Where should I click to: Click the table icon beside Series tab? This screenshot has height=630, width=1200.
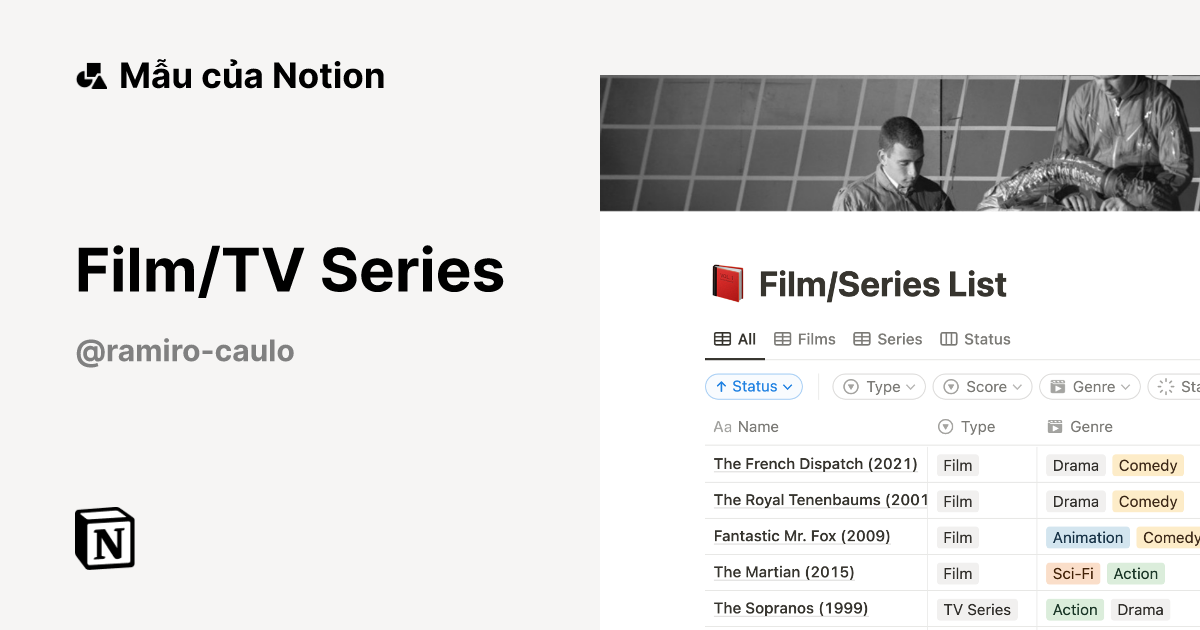coord(863,338)
